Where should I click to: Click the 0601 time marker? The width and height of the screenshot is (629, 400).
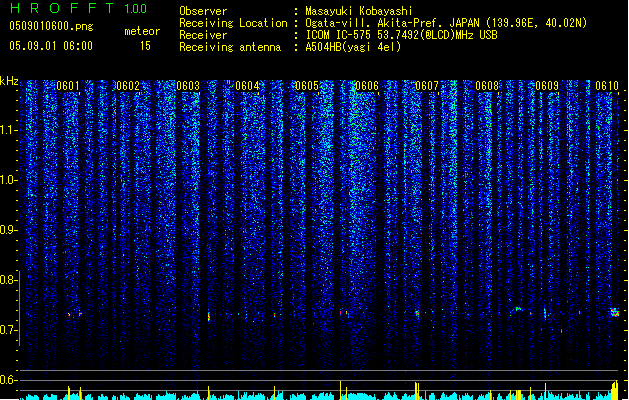[68, 86]
